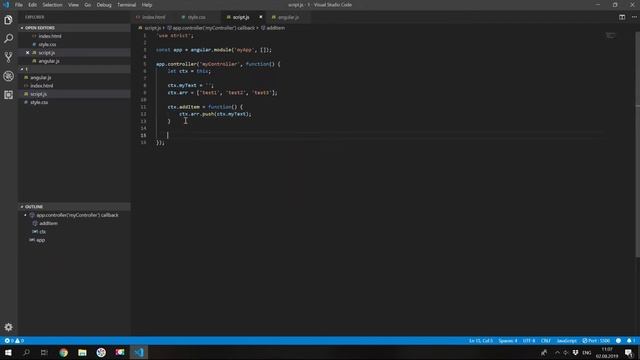Viewport: 640px width, 360px height.
Task: Open the File menu
Action: pyautogui.click(x=19, y=5)
